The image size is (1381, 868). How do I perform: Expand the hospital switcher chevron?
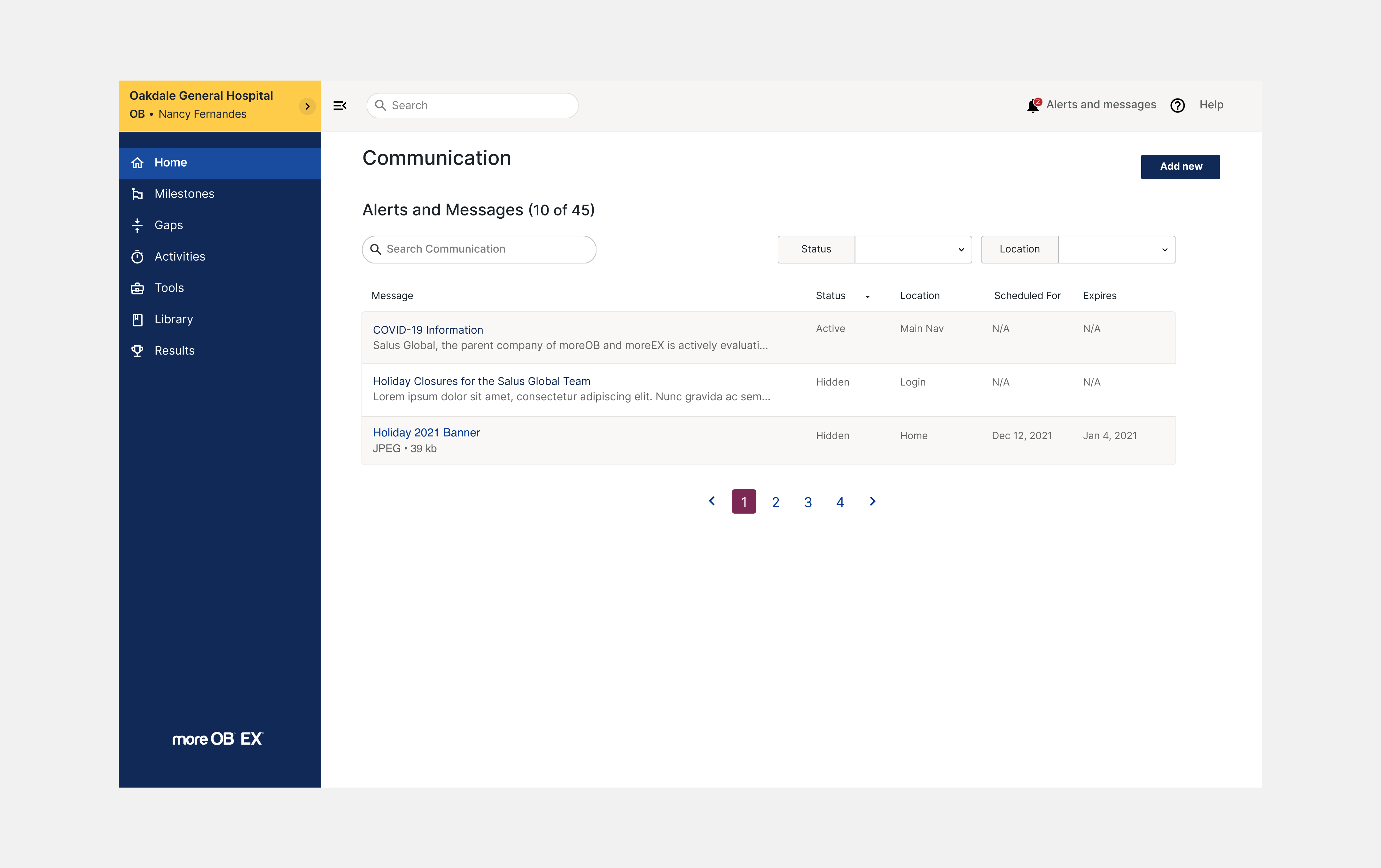click(308, 106)
